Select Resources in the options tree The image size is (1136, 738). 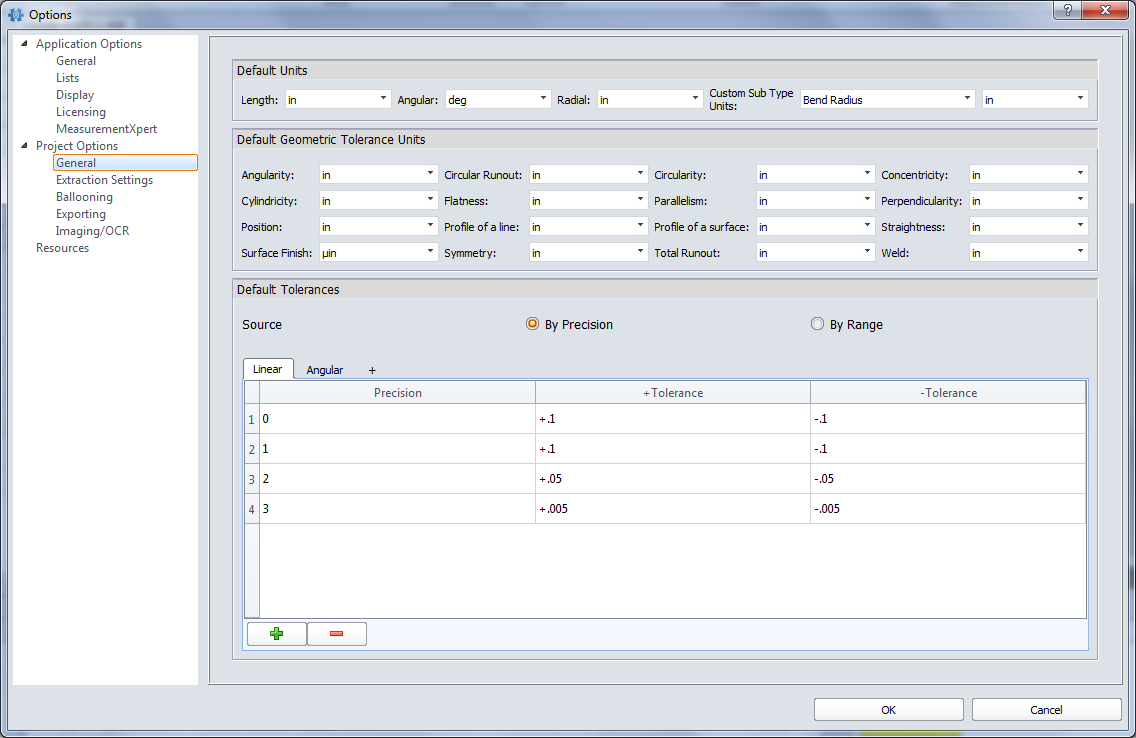click(x=62, y=248)
